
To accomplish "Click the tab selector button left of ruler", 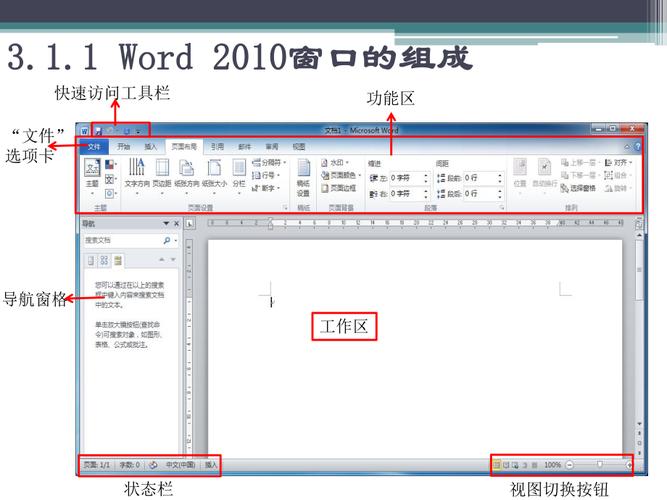I will [x=190, y=223].
